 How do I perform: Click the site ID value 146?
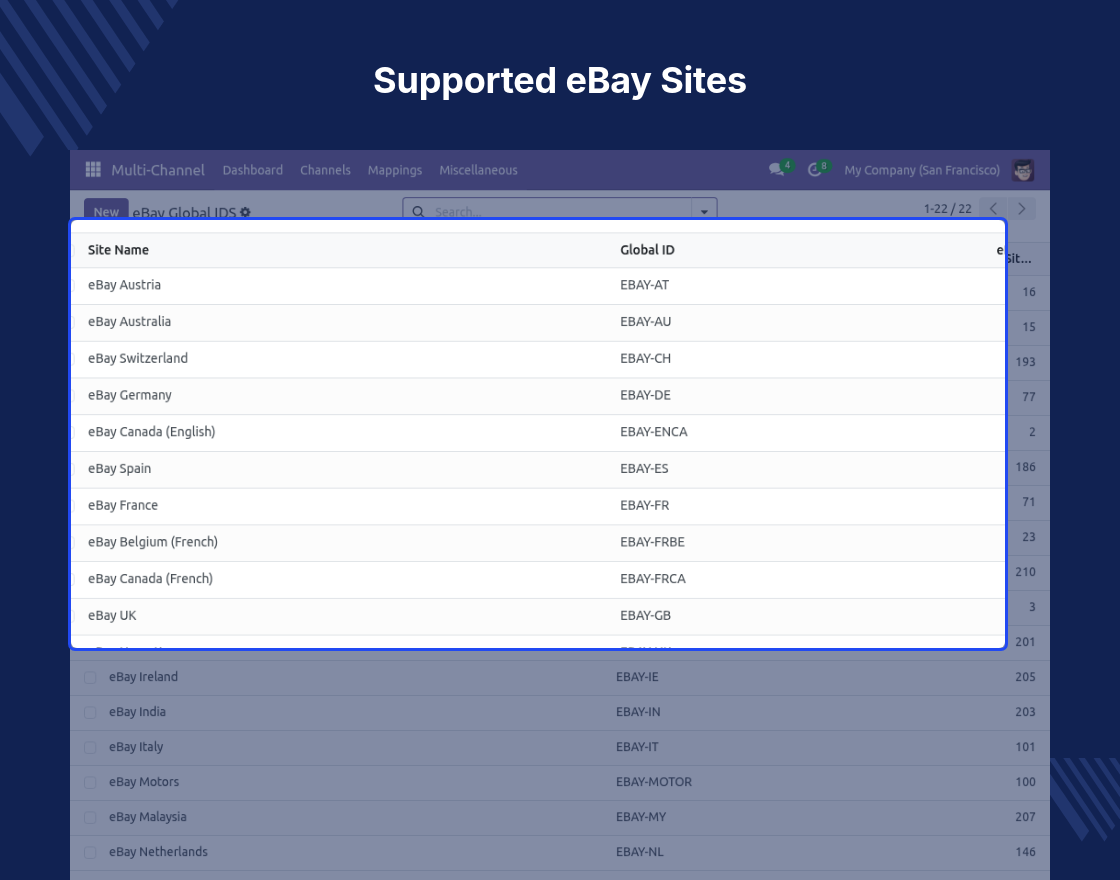1025,852
